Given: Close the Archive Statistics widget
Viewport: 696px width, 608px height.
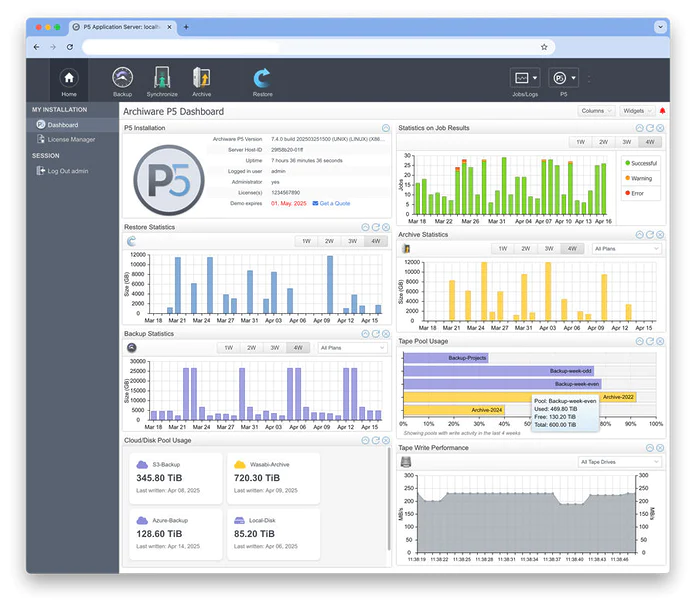Looking at the screenshot, I should point(661,235).
